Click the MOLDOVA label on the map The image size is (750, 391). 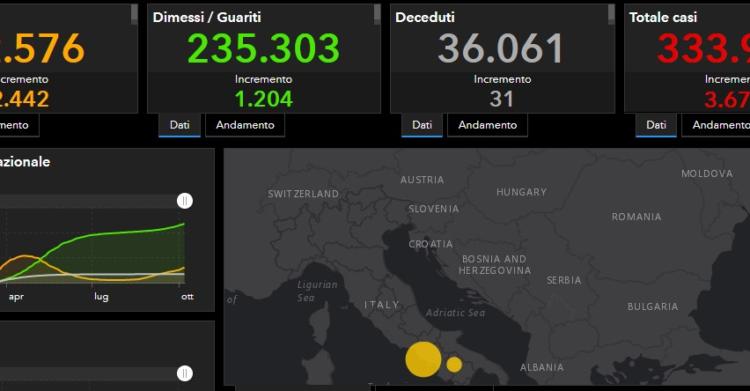pyautogui.click(x=707, y=174)
